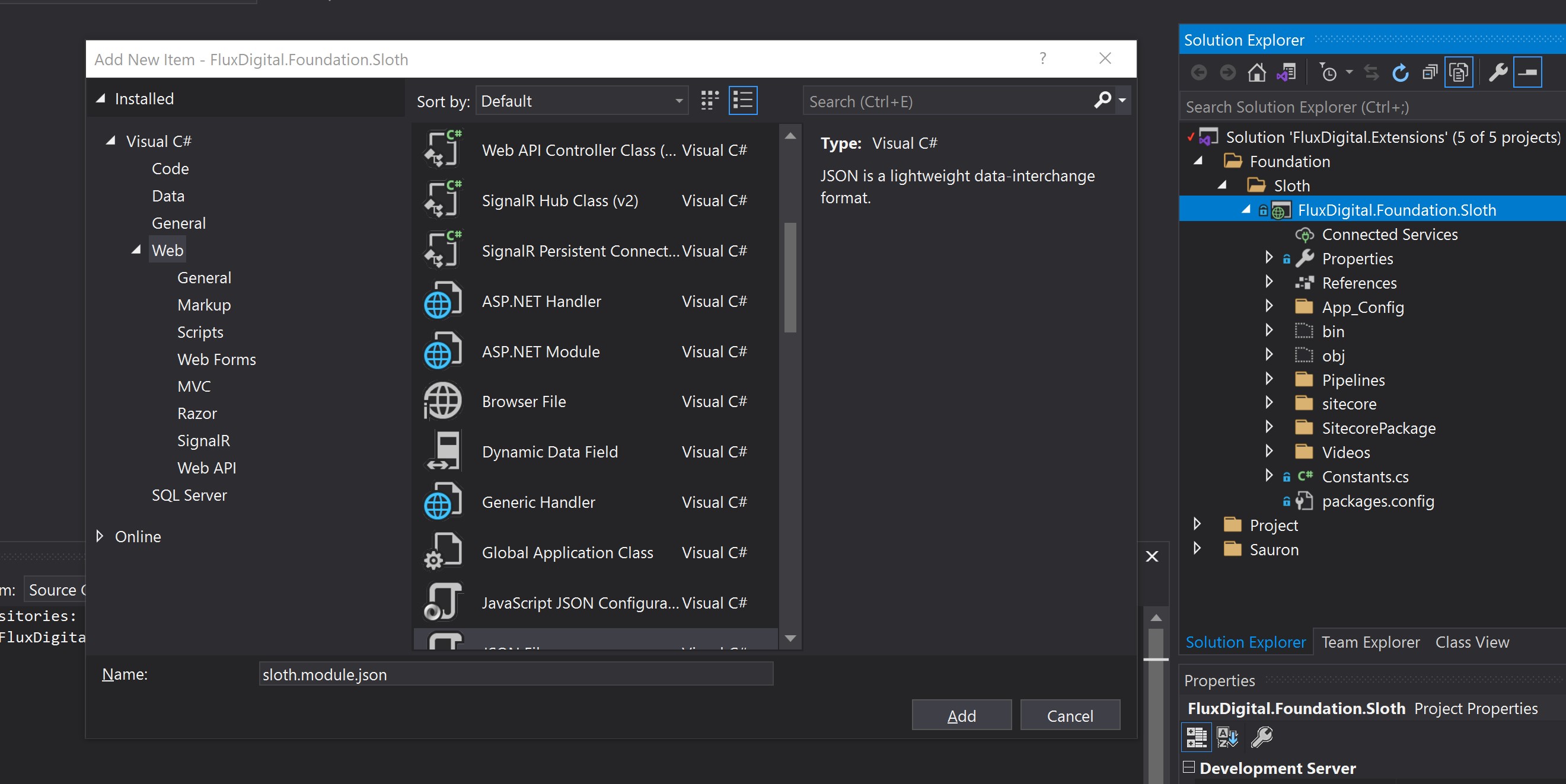Click the Cancel button
1566x784 pixels.
[1069, 715]
